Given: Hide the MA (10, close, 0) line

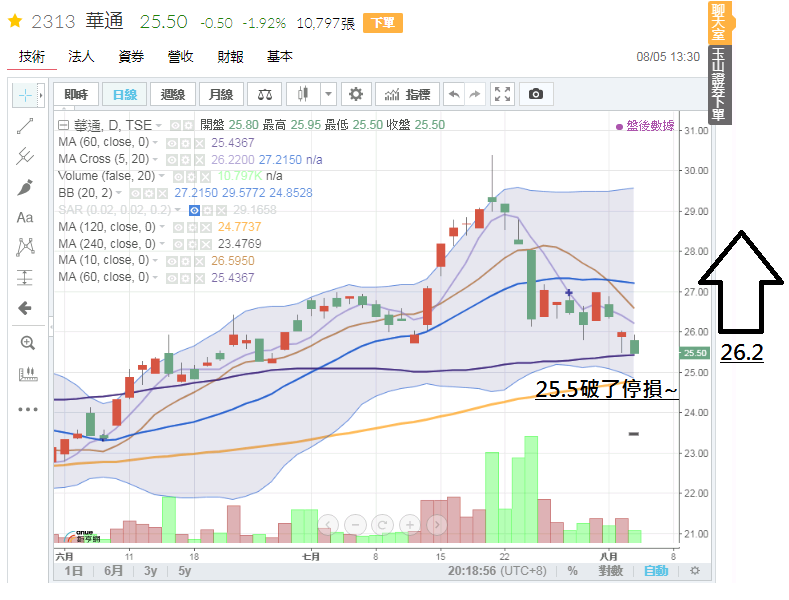Looking at the screenshot, I should pos(172,262).
